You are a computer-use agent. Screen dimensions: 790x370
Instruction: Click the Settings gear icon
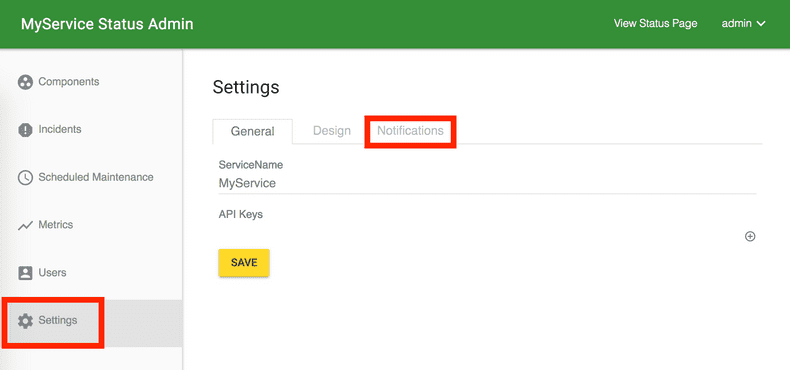pos(25,321)
